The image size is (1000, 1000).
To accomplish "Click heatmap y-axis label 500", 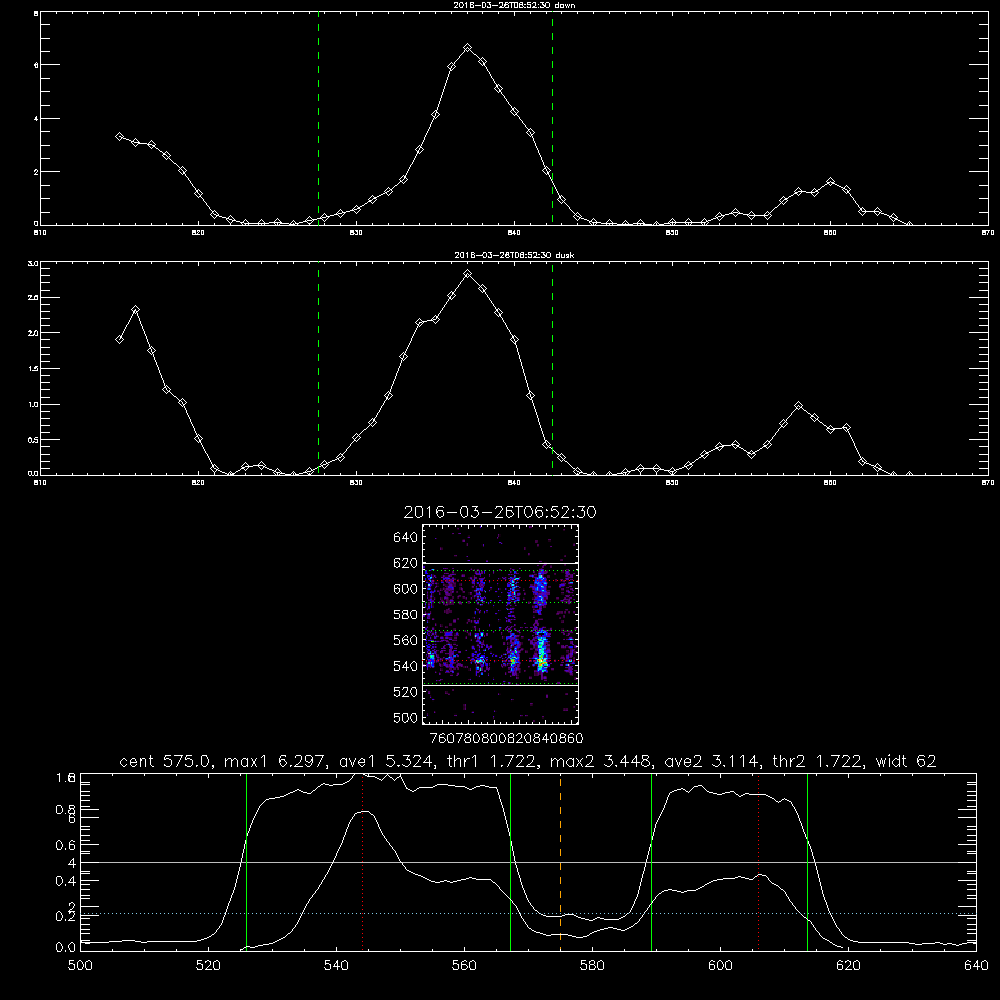I will [406, 717].
